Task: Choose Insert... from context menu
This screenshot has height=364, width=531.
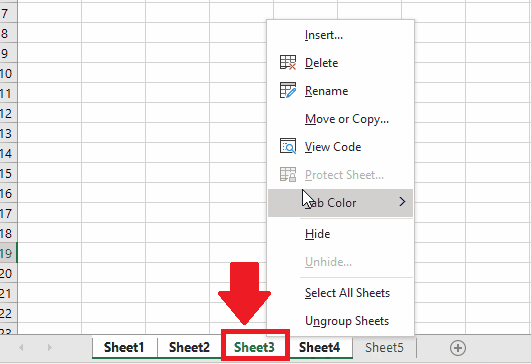Action: (340, 35)
